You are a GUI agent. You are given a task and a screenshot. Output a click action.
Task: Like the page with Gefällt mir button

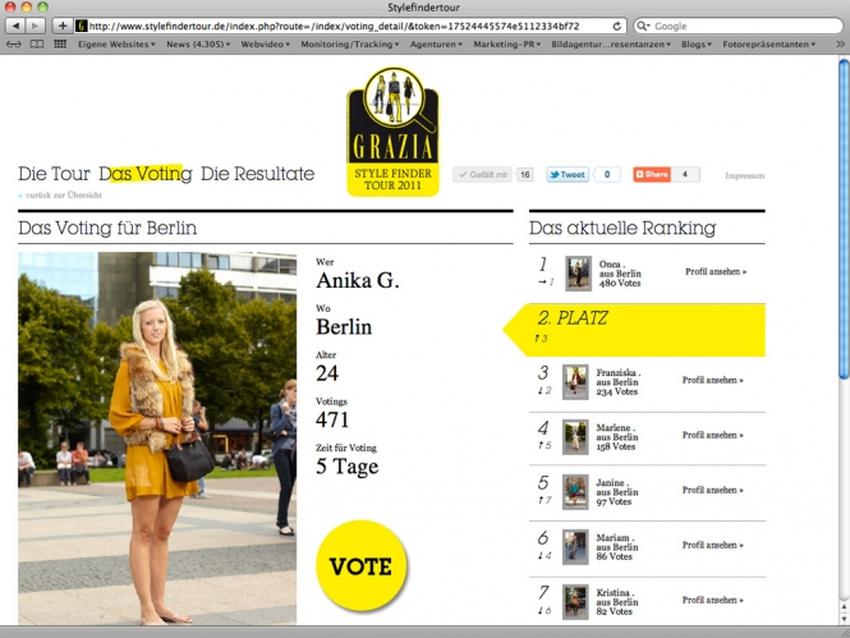[482, 175]
